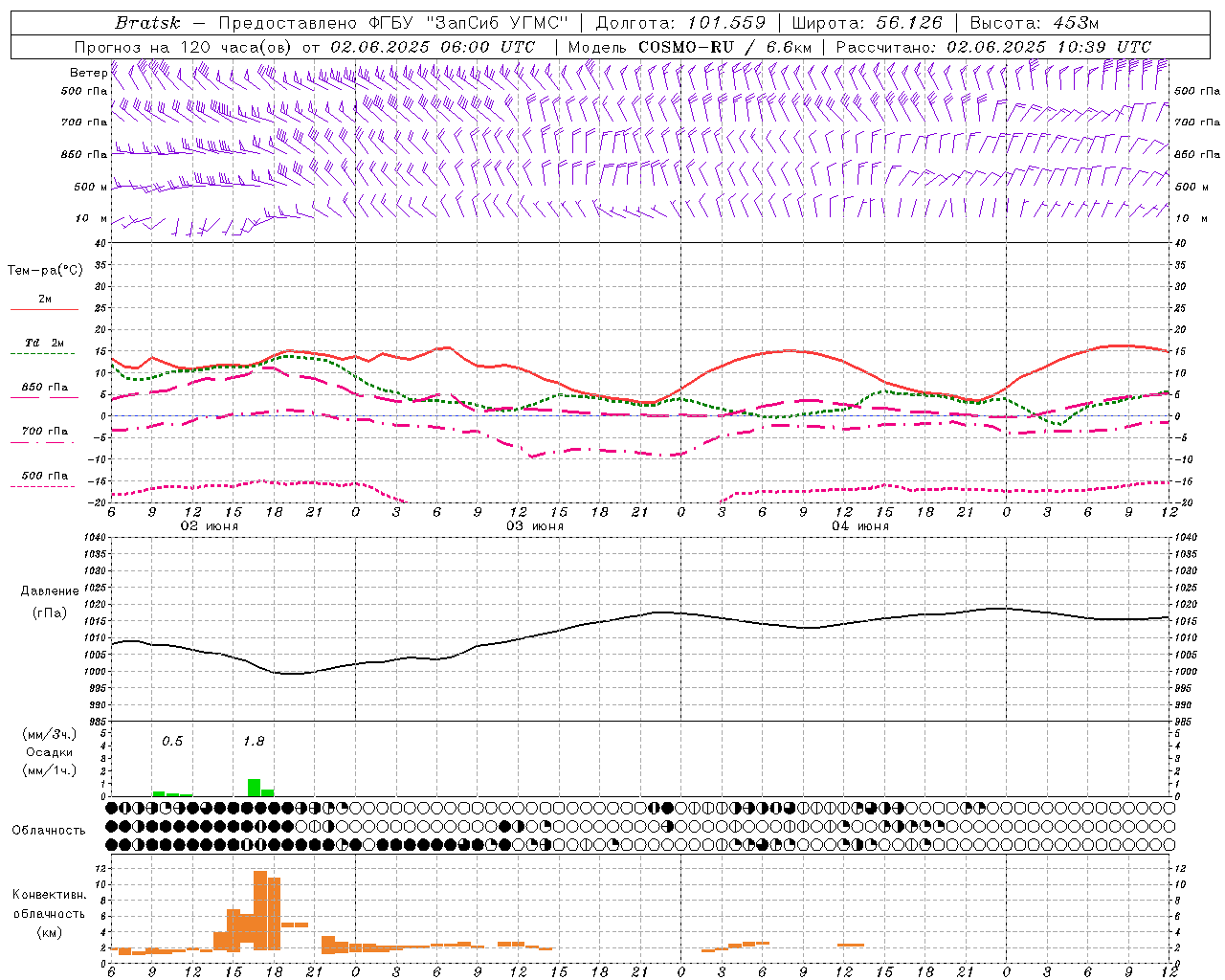Click the "04 июня" date label
This screenshot has width=1225, height=980.
pyautogui.click(x=859, y=526)
